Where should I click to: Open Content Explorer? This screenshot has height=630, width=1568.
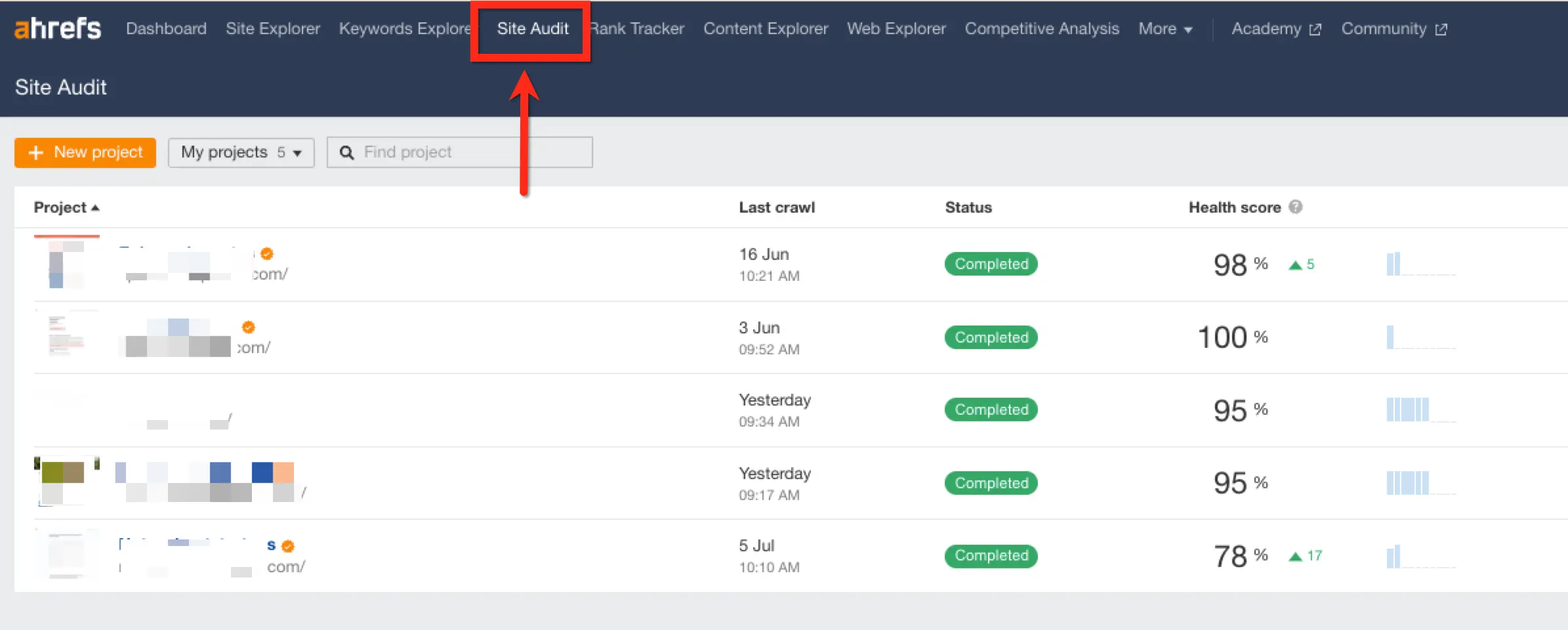(766, 28)
